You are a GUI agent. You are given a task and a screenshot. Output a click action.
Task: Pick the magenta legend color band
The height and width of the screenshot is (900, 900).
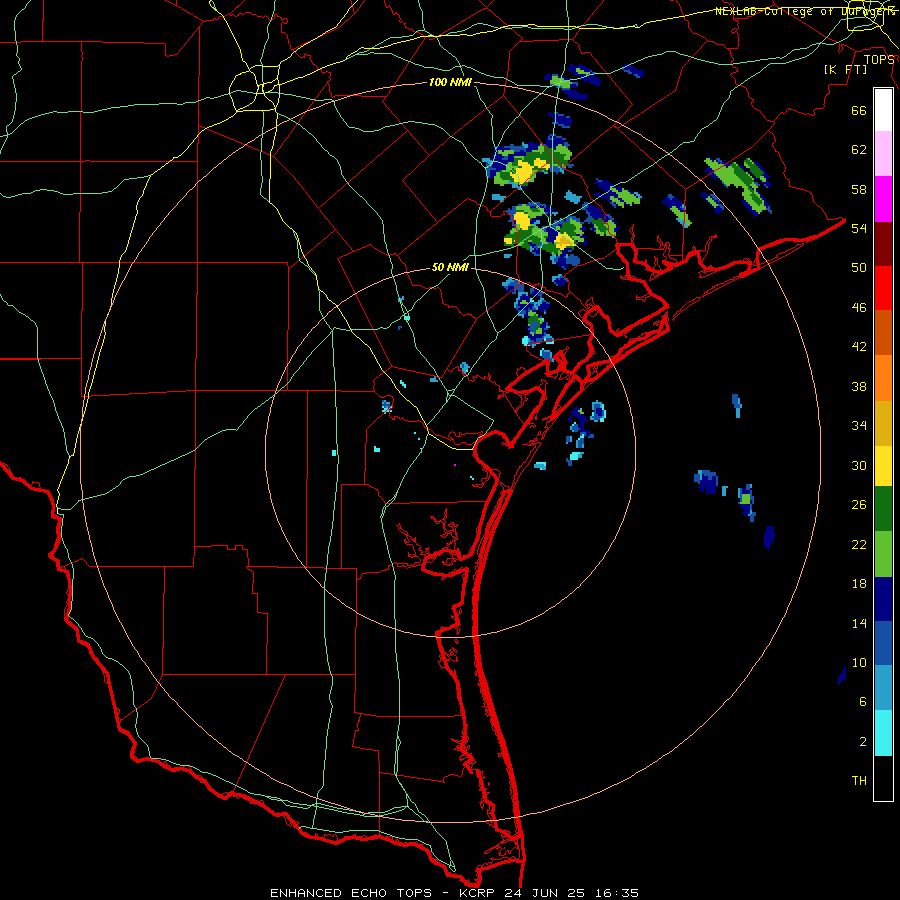point(883,199)
